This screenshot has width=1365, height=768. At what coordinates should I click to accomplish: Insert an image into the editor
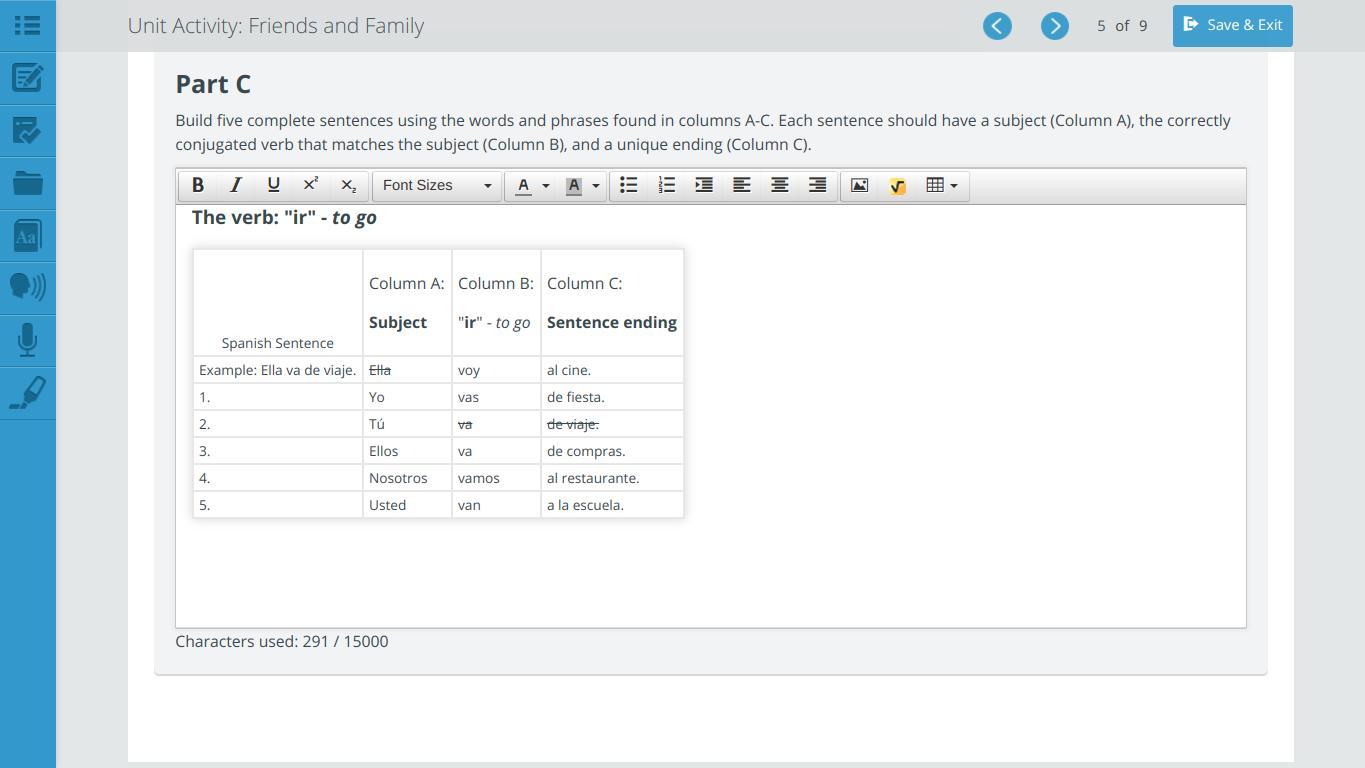(x=859, y=185)
